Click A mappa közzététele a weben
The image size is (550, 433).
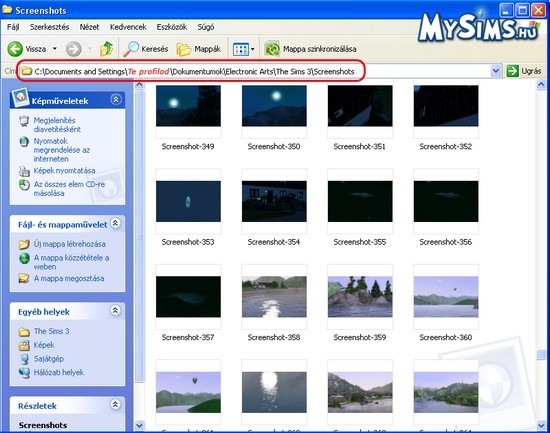[71, 262]
